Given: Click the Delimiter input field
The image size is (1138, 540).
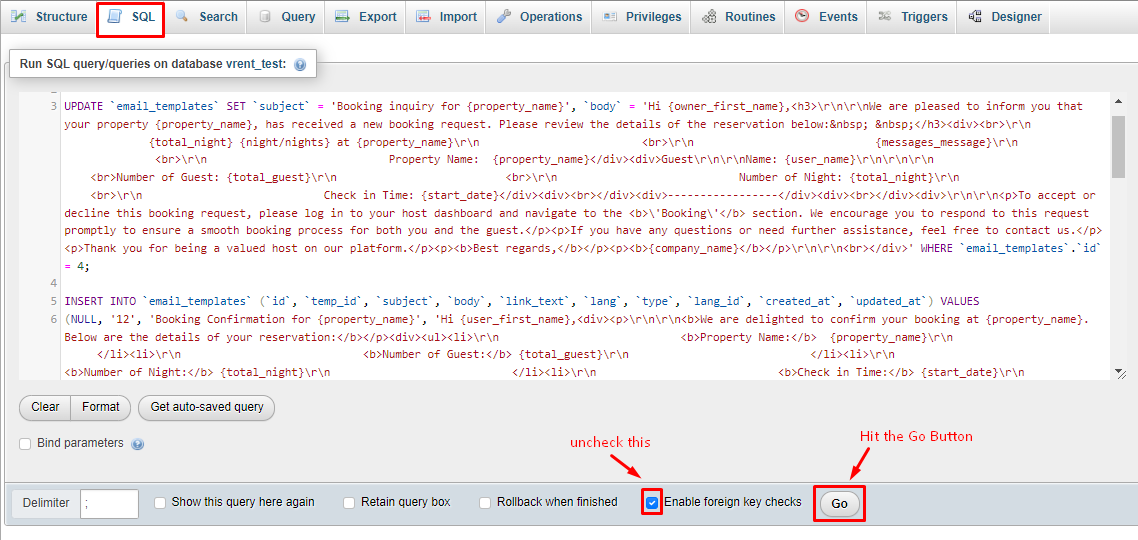Looking at the screenshot, I should pos(109,504).
